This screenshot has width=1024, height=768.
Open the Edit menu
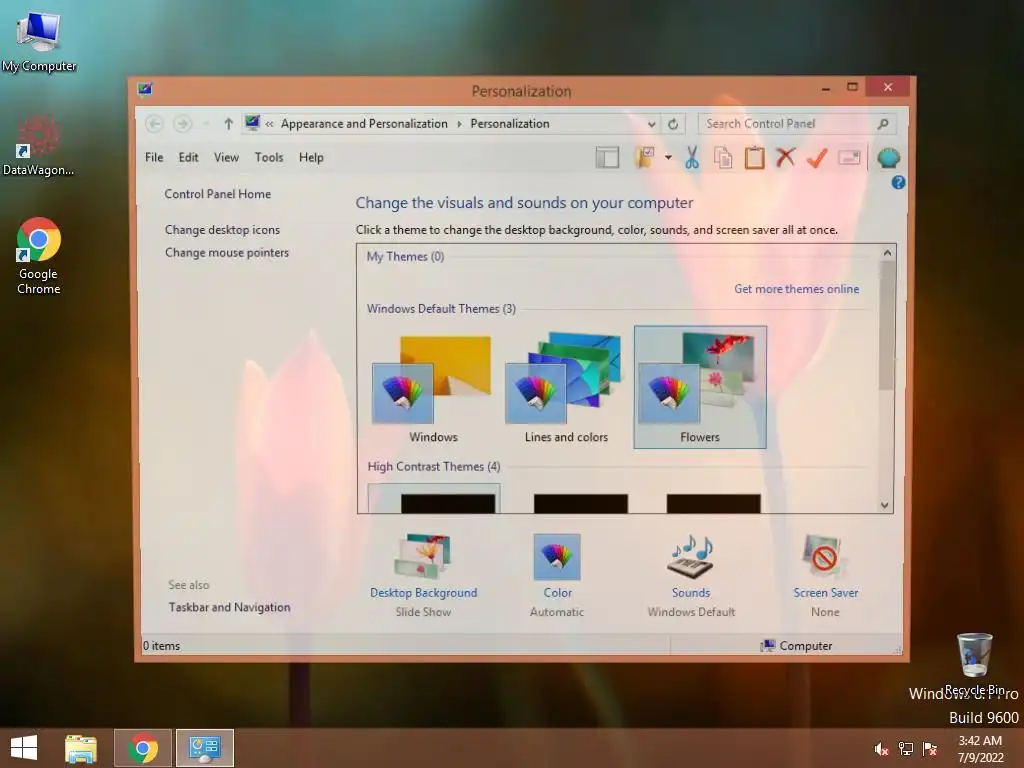(x=188, y=157)
